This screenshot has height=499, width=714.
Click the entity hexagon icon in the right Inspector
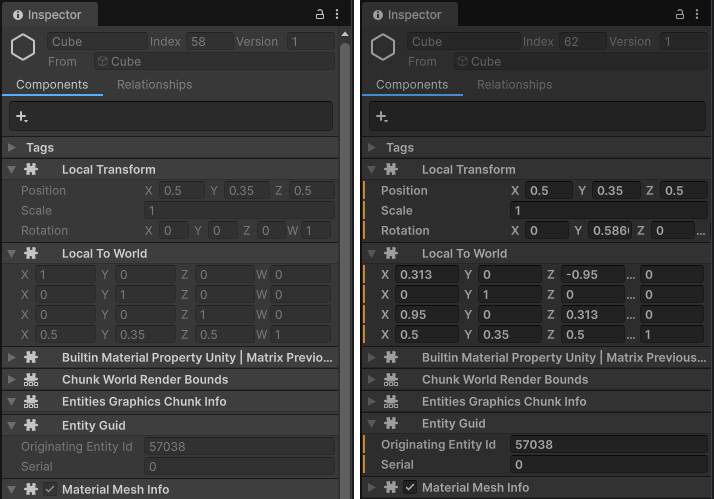coord(383,47)
